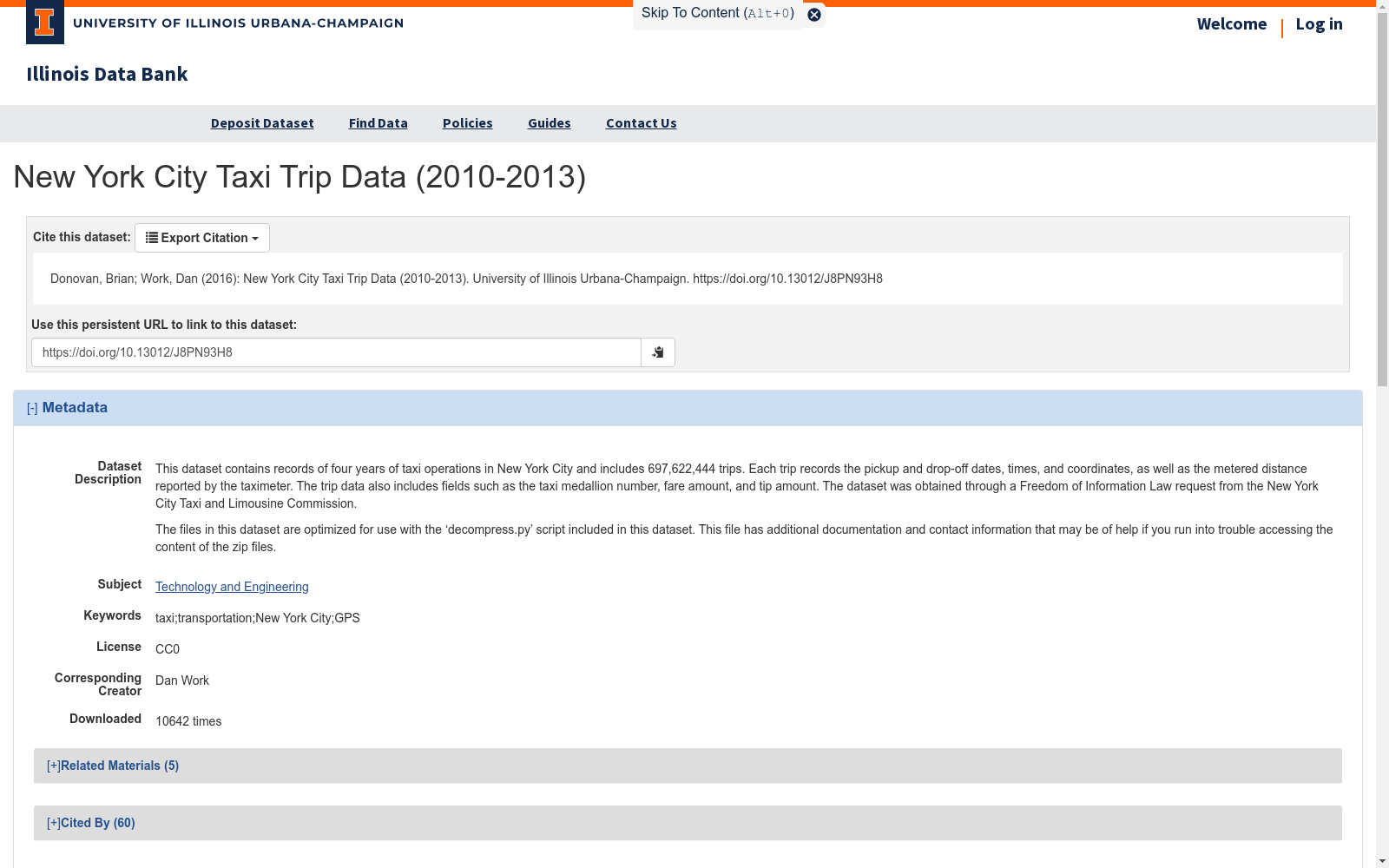Open the Technology and Engineering subject link
The width and height of the screenshot is (1389, 868).
[232, 587]
